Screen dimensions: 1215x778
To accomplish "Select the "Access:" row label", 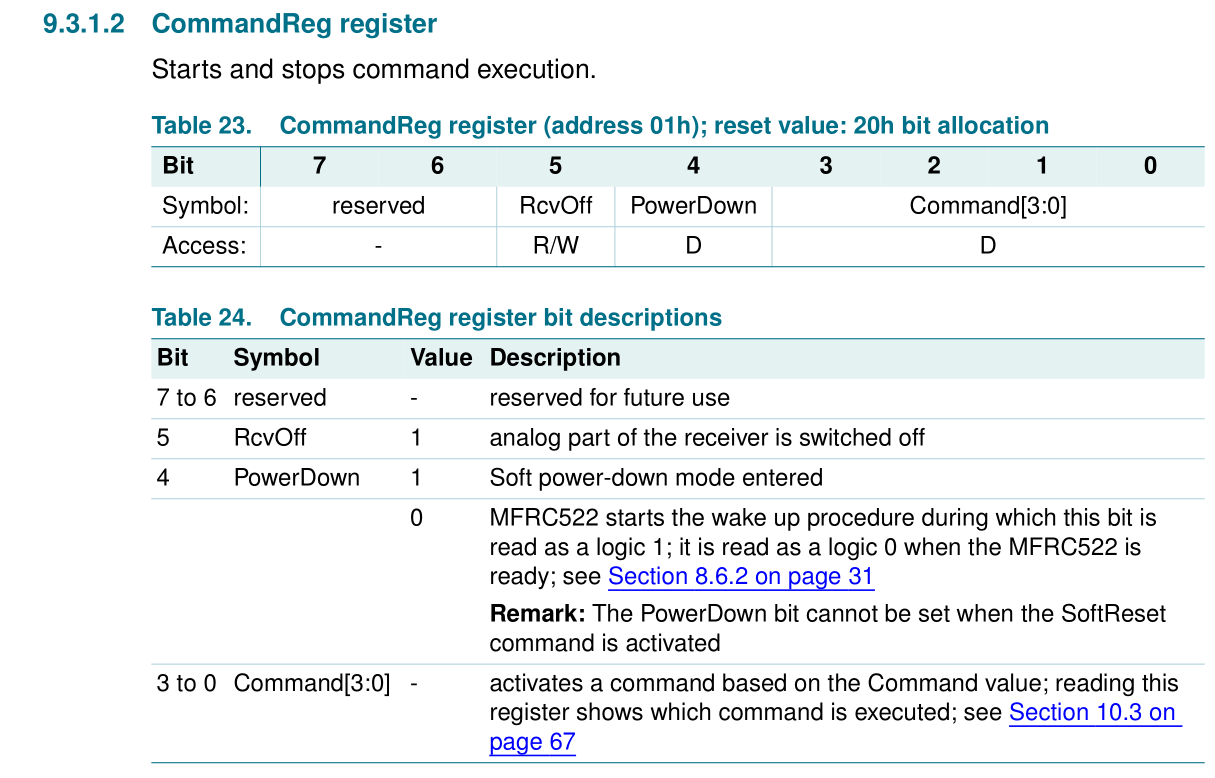I will pyautogui.click(x=204, y=246).
